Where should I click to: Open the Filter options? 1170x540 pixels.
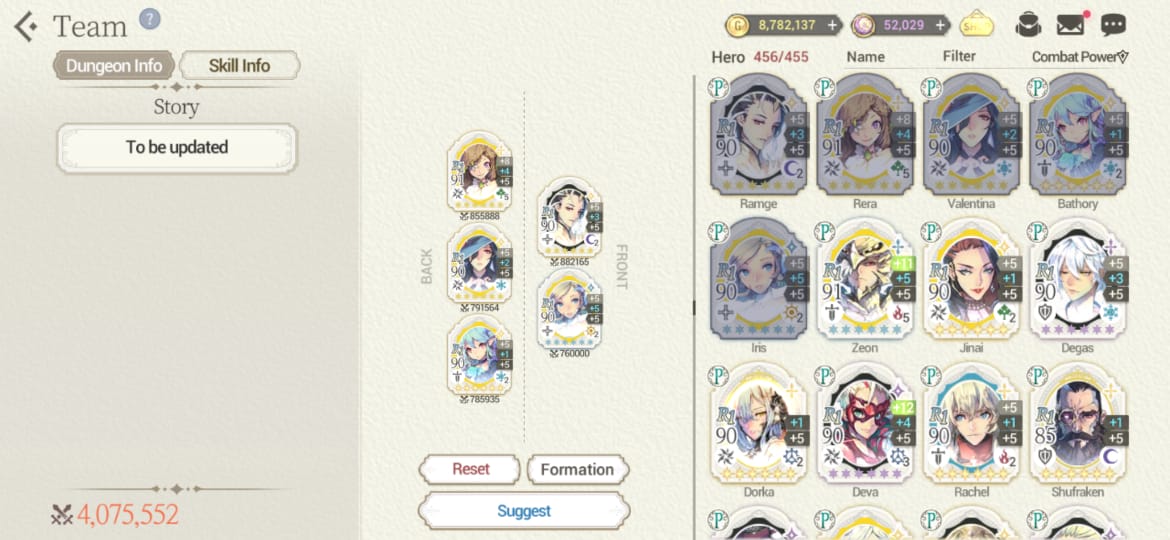click(959, 56)
